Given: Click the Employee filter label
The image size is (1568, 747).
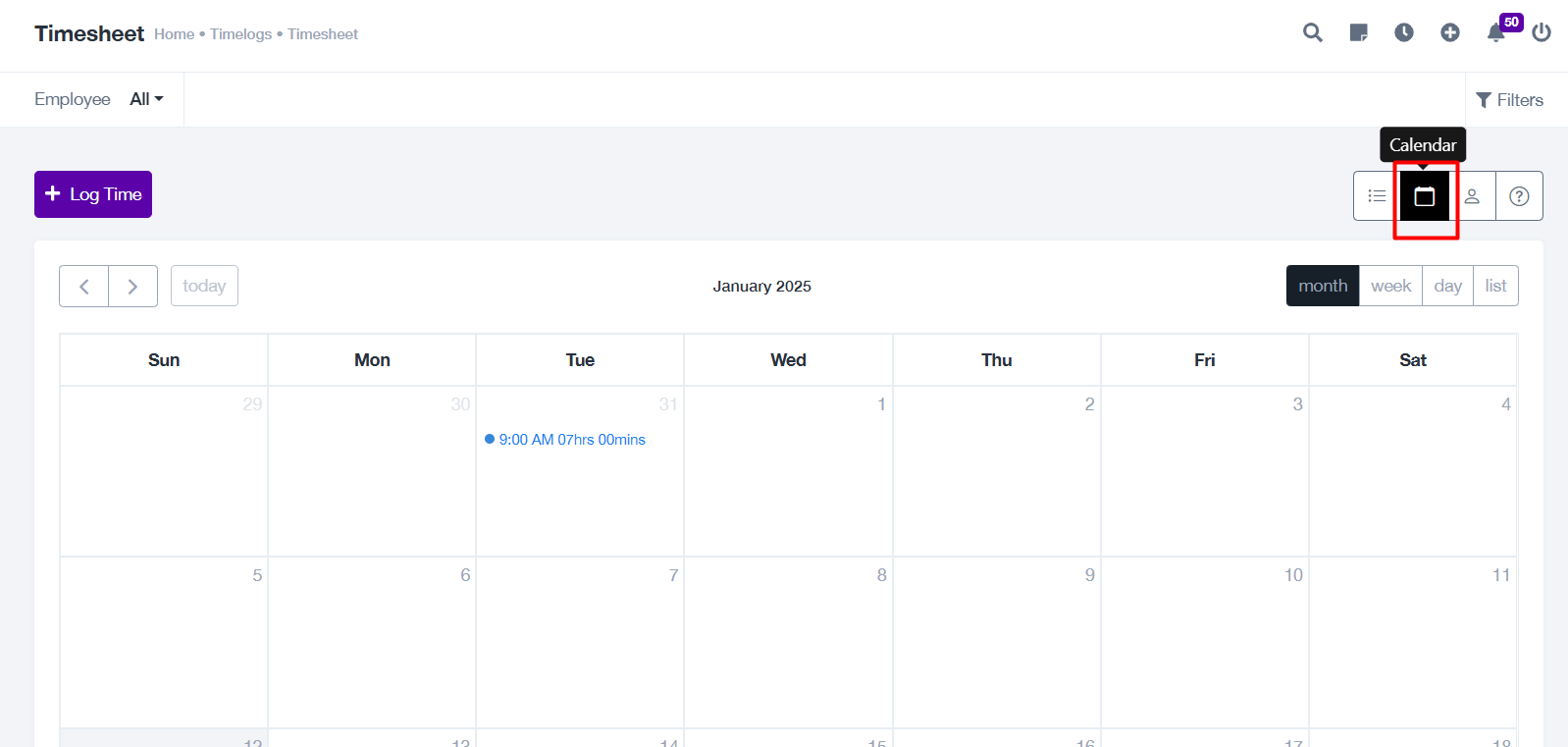Looking at the screenshot, I should [x=73, y=99].
